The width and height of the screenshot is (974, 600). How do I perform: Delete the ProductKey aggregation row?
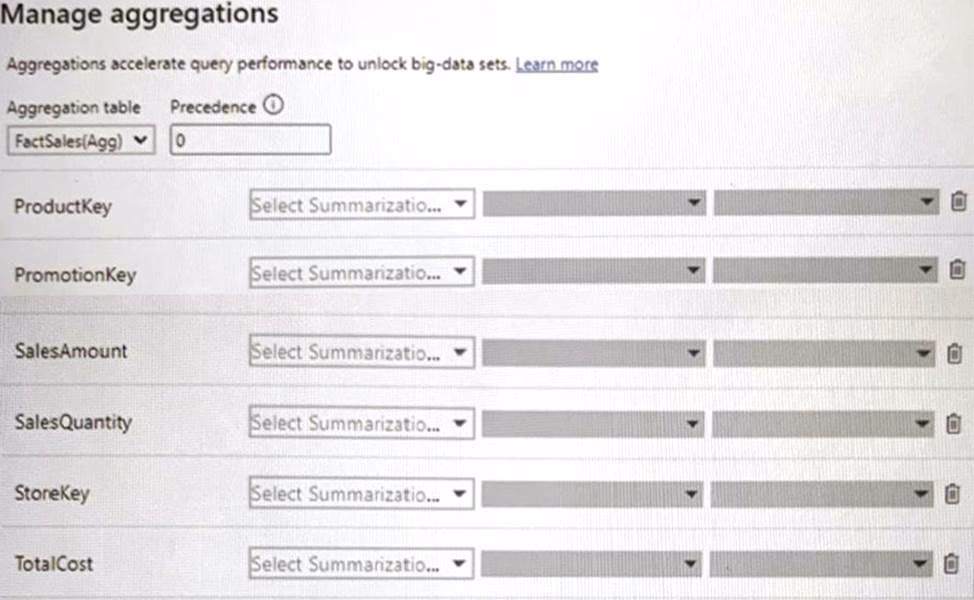pos(958,203)
